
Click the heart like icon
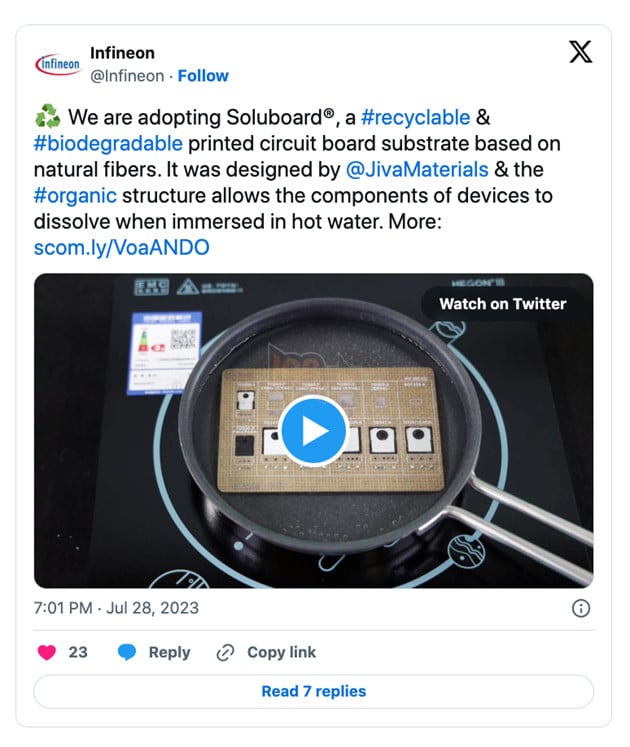pyautogui.click(x=46, y=652)
